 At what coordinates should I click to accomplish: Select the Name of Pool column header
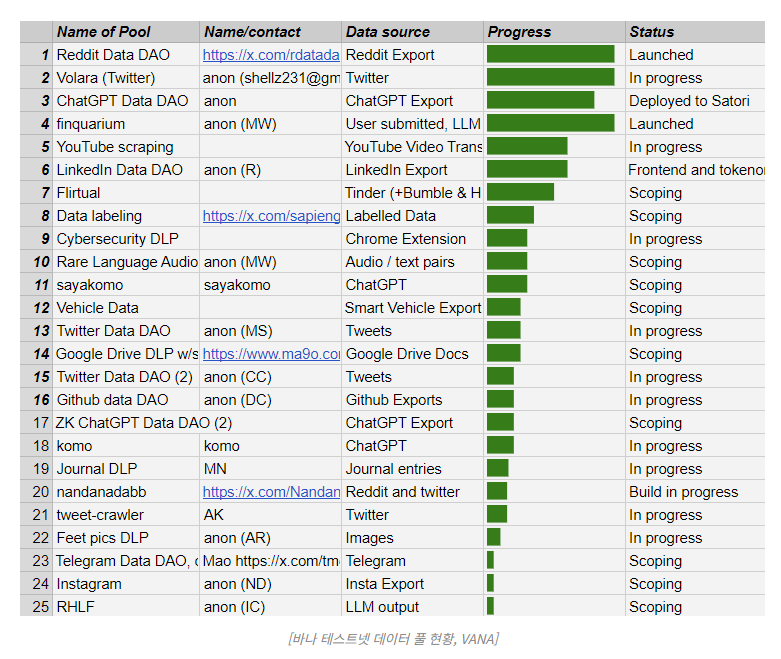tap(104, 32)
